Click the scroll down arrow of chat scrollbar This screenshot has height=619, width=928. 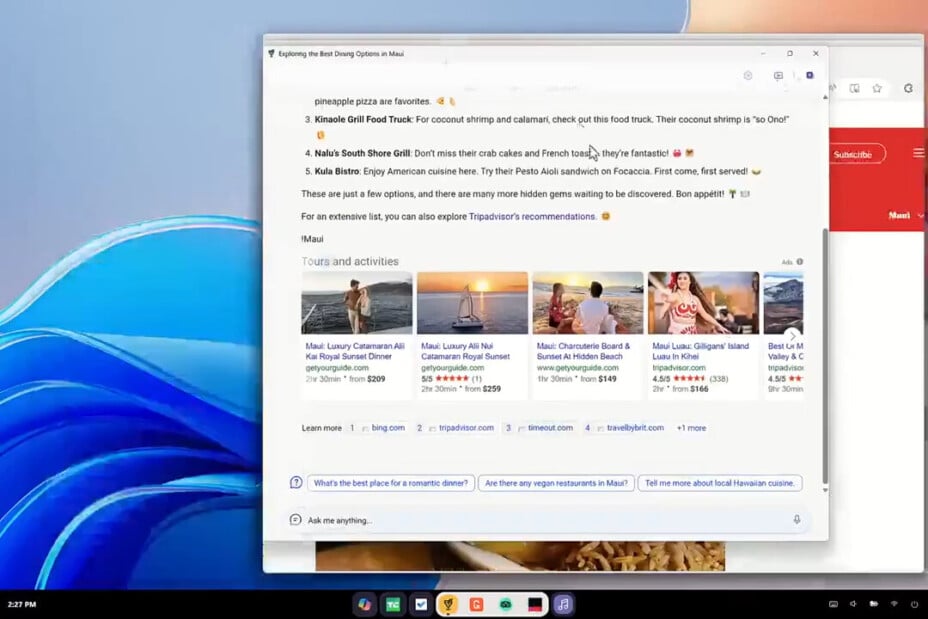coord(825,491)
